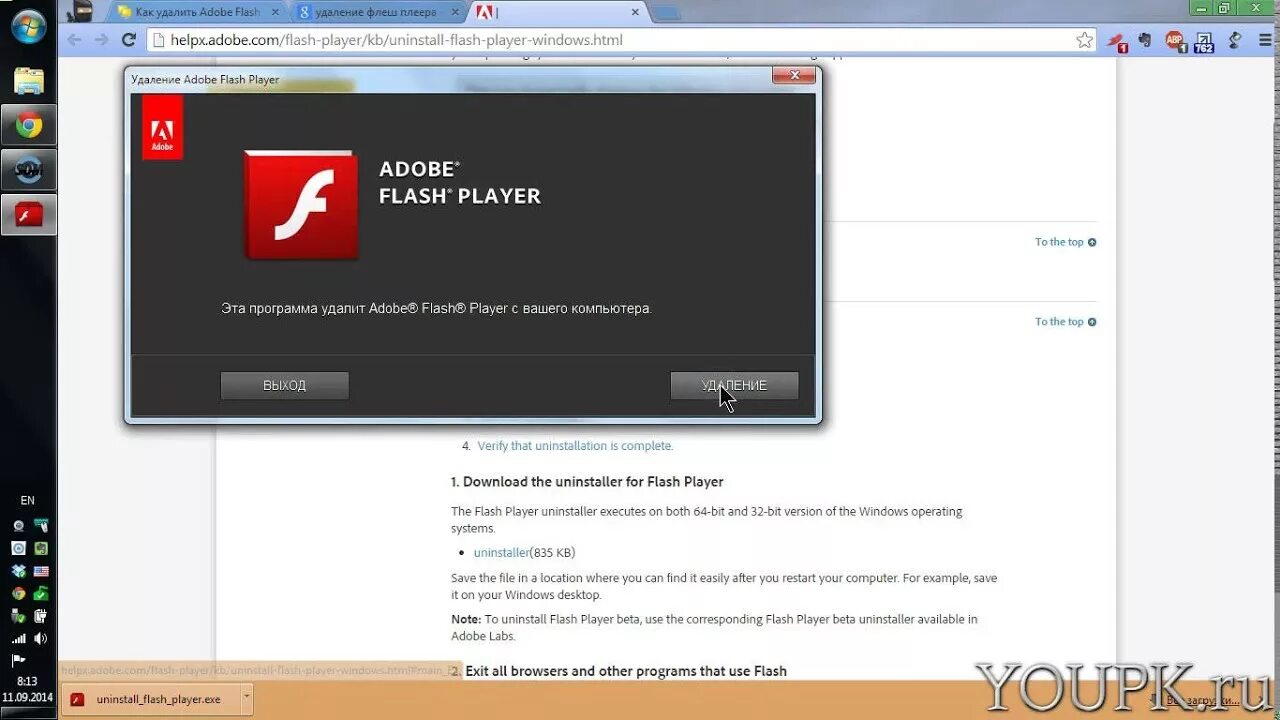
Task: Open Action Center flag icon
Action: click(18, 661)
